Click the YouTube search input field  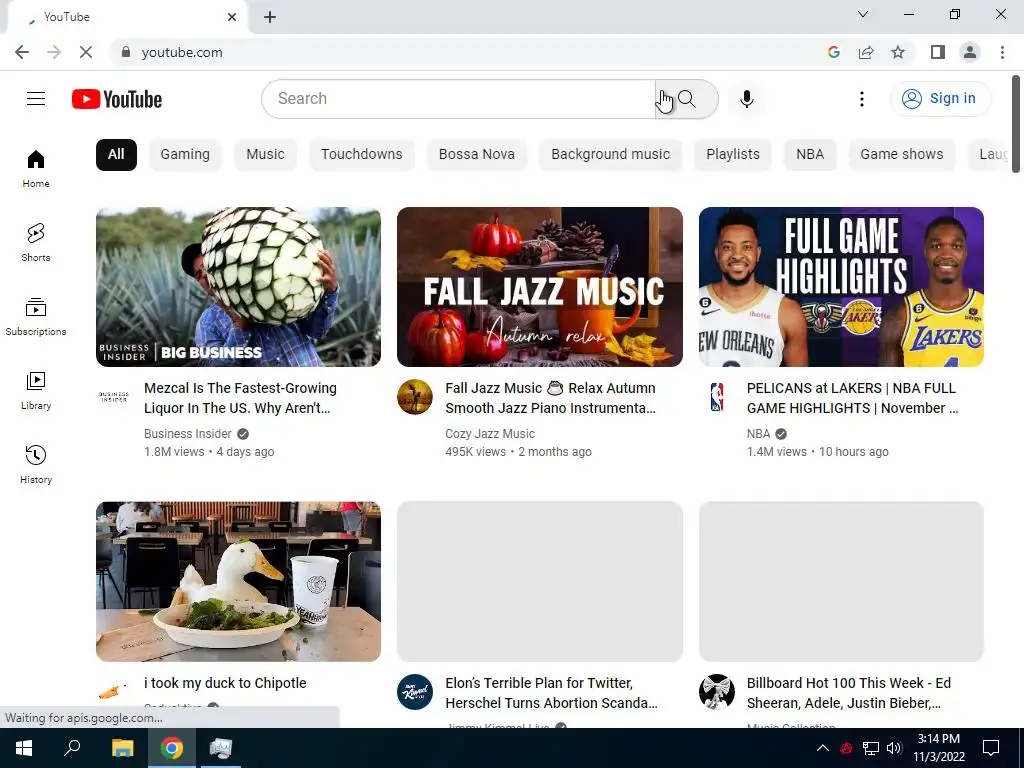(x=458, y=99)
